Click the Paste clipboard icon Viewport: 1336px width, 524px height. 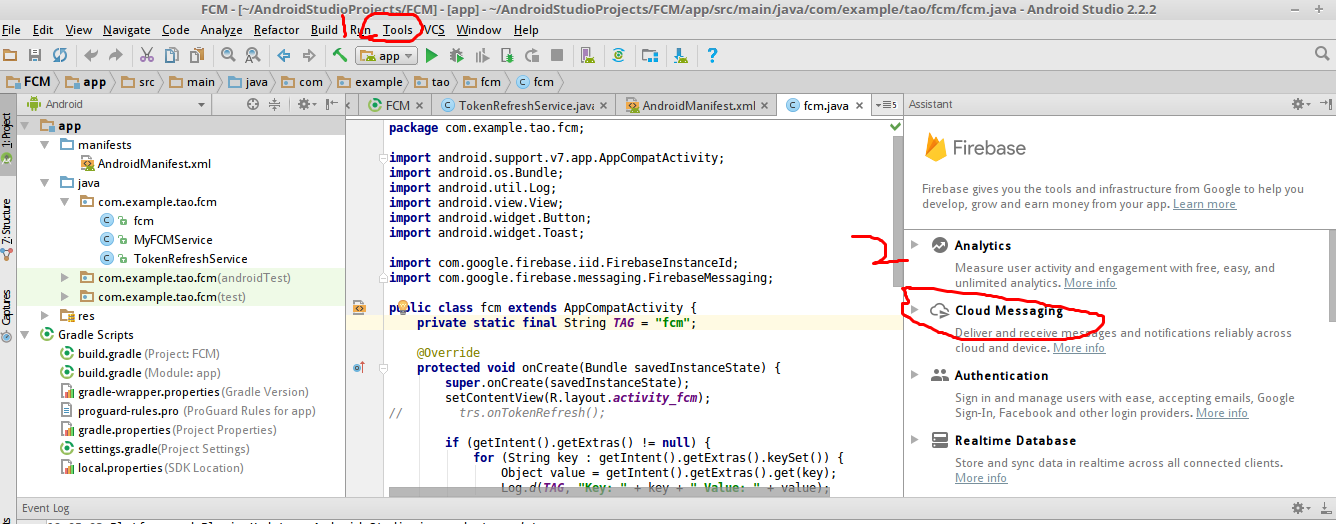196,55
